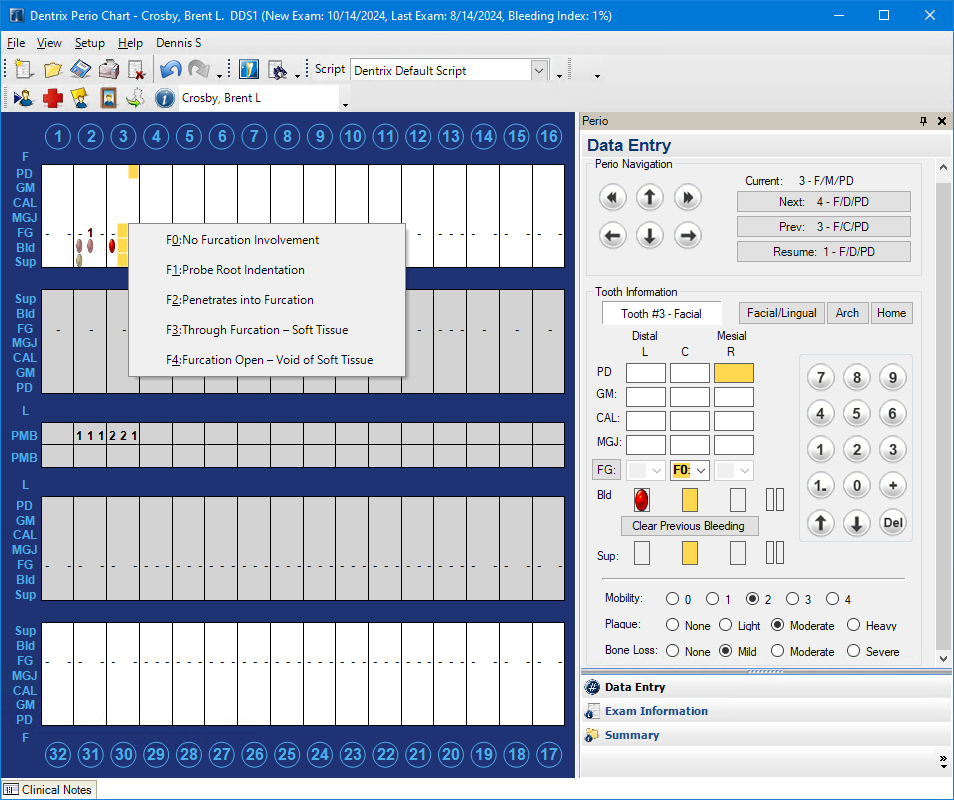The width and height of the screenshot is (954, 800).
Task: Click the Facial/Lingual button
Action: click(781, 313)
